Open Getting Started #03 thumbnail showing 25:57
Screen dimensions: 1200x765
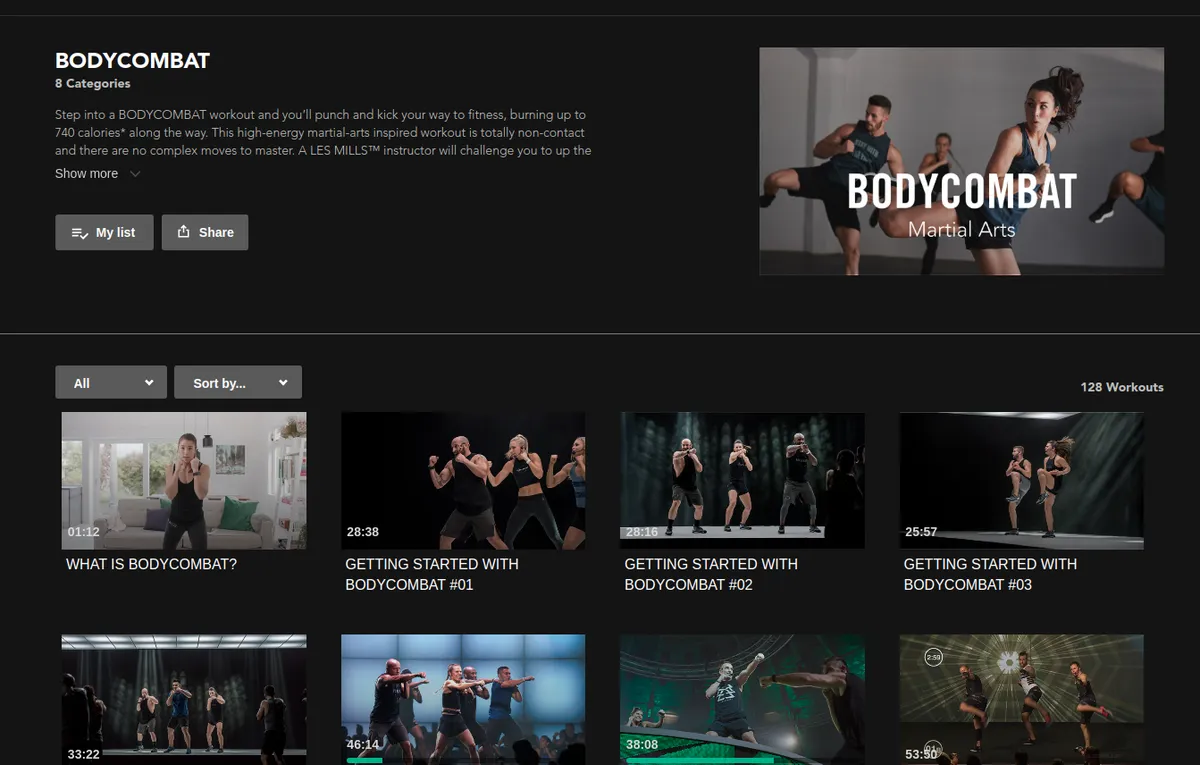(1021, 480)
